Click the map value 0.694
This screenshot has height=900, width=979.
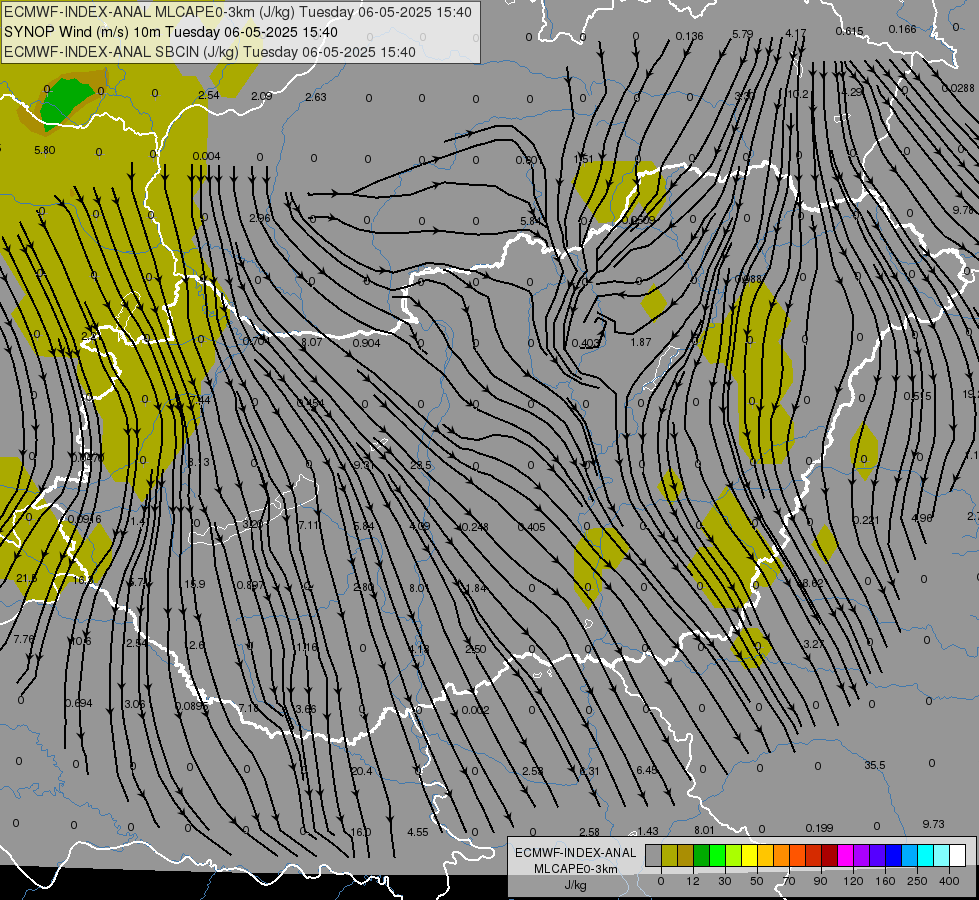point(79,703)
